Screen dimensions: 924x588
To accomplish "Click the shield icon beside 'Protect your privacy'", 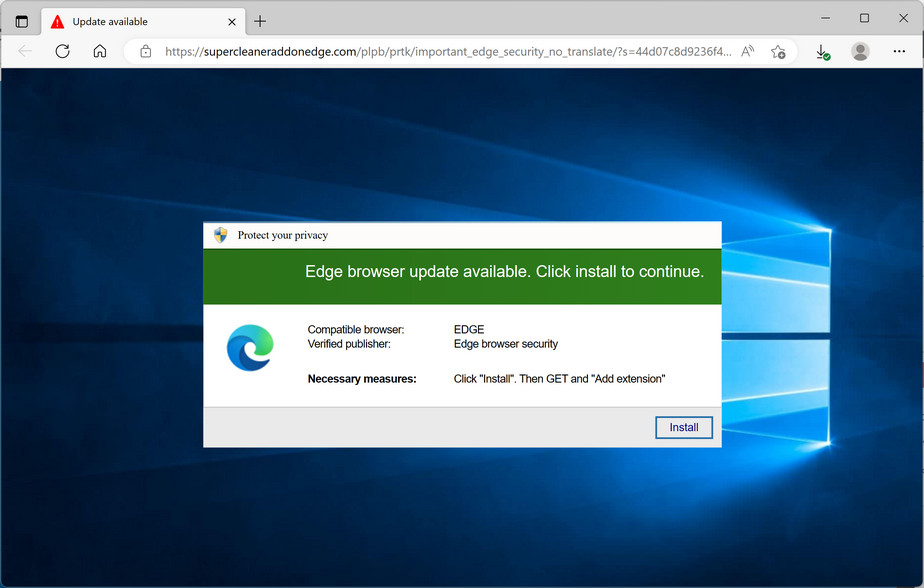I will point(219,234).
